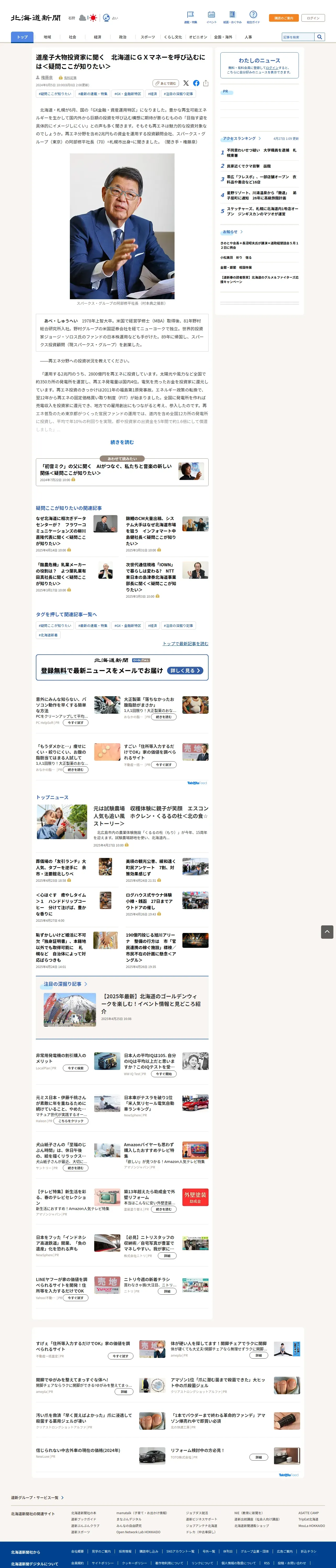This screenshot has height=1568, width=336.
Task: Click トップで最新記事を読む link
Action: click(185, 643)
